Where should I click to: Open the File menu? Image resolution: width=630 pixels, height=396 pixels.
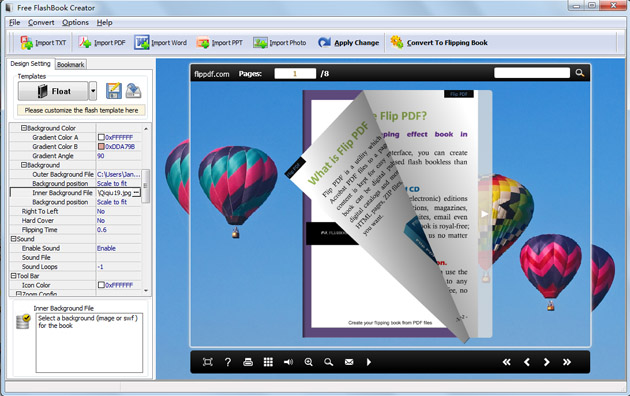point(14,22)
